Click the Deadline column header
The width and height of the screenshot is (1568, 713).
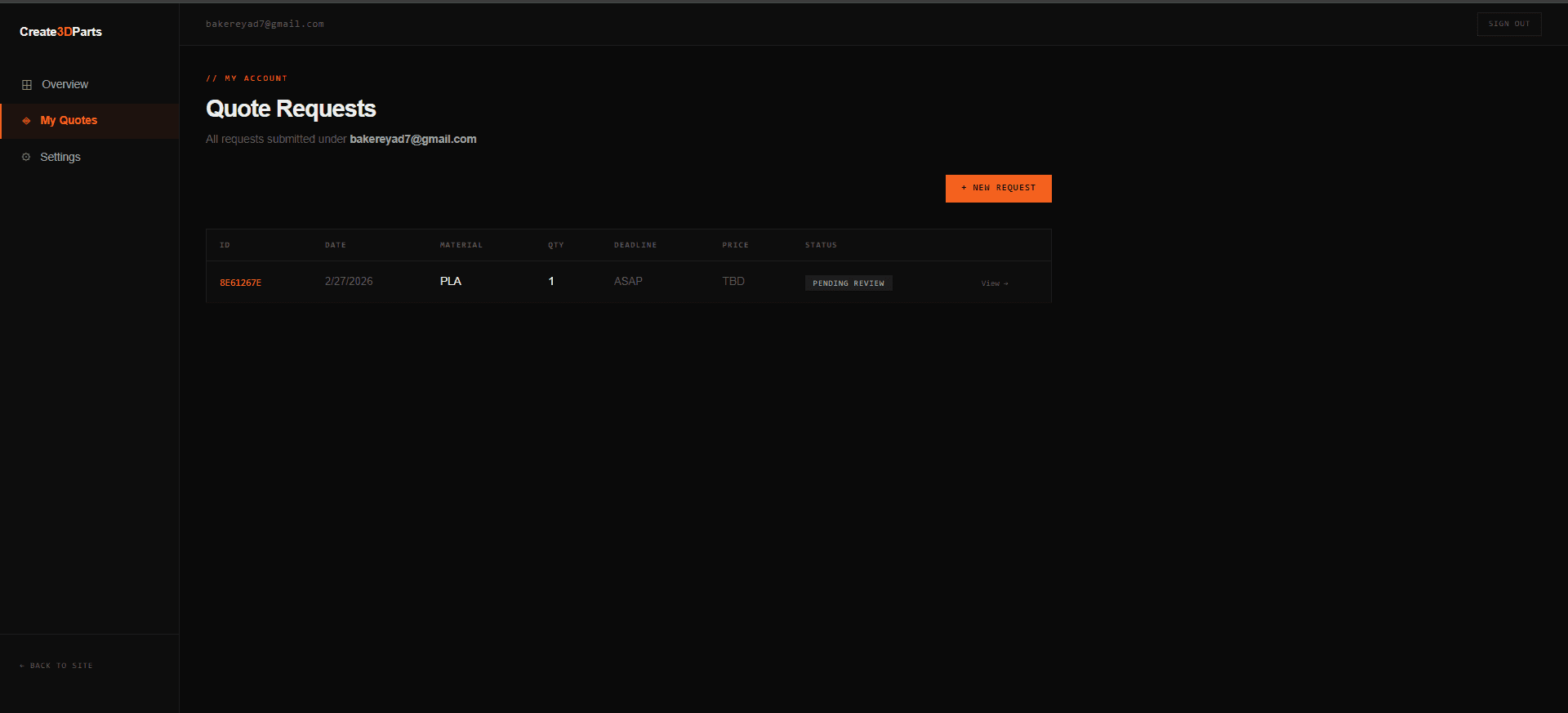click(635, 245)
